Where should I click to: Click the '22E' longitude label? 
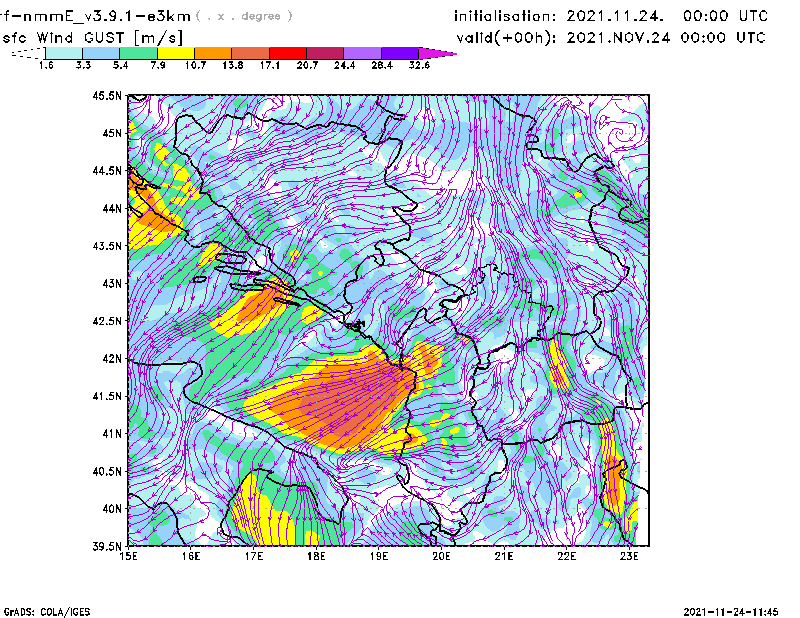[x=567, y=556]
